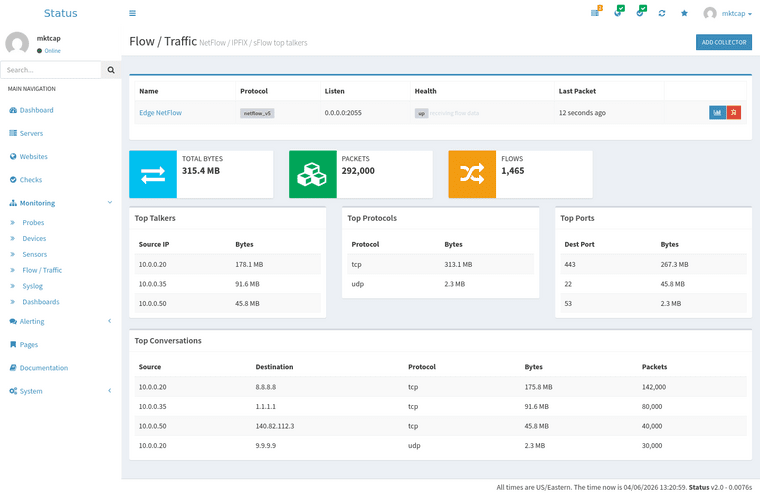Open the mktcap user dropdown
Viewport: 760px width, 495px height.
pos(736,14)
